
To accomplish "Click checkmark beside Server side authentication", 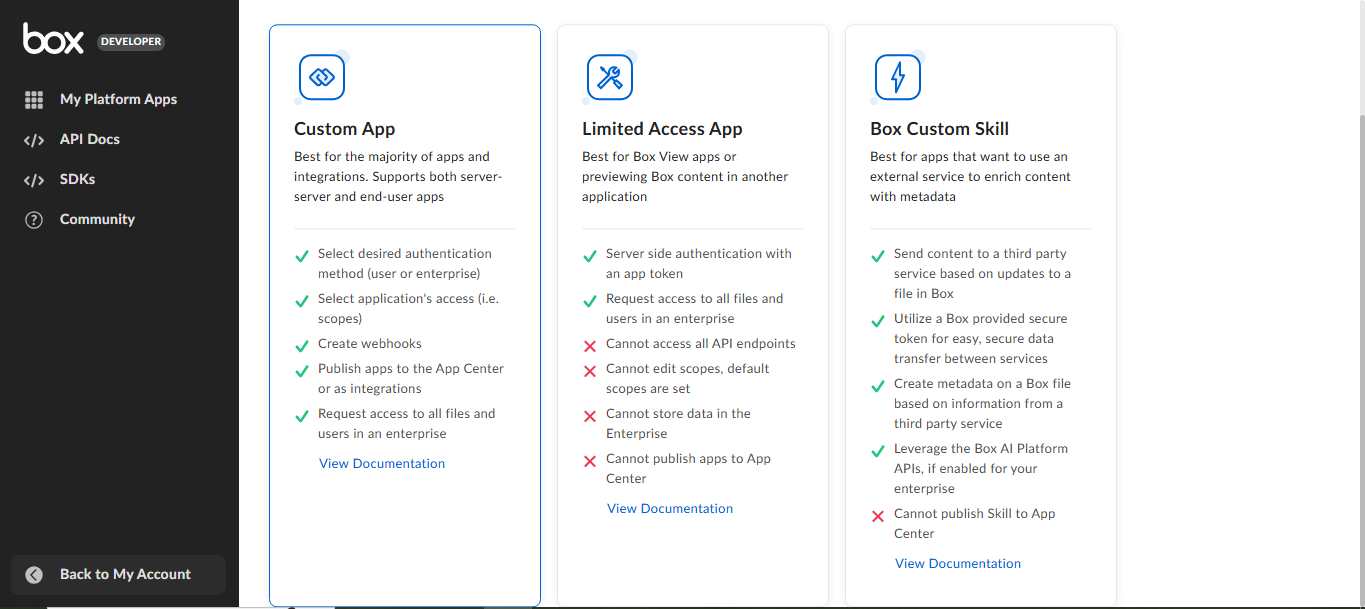I will 590,256.
